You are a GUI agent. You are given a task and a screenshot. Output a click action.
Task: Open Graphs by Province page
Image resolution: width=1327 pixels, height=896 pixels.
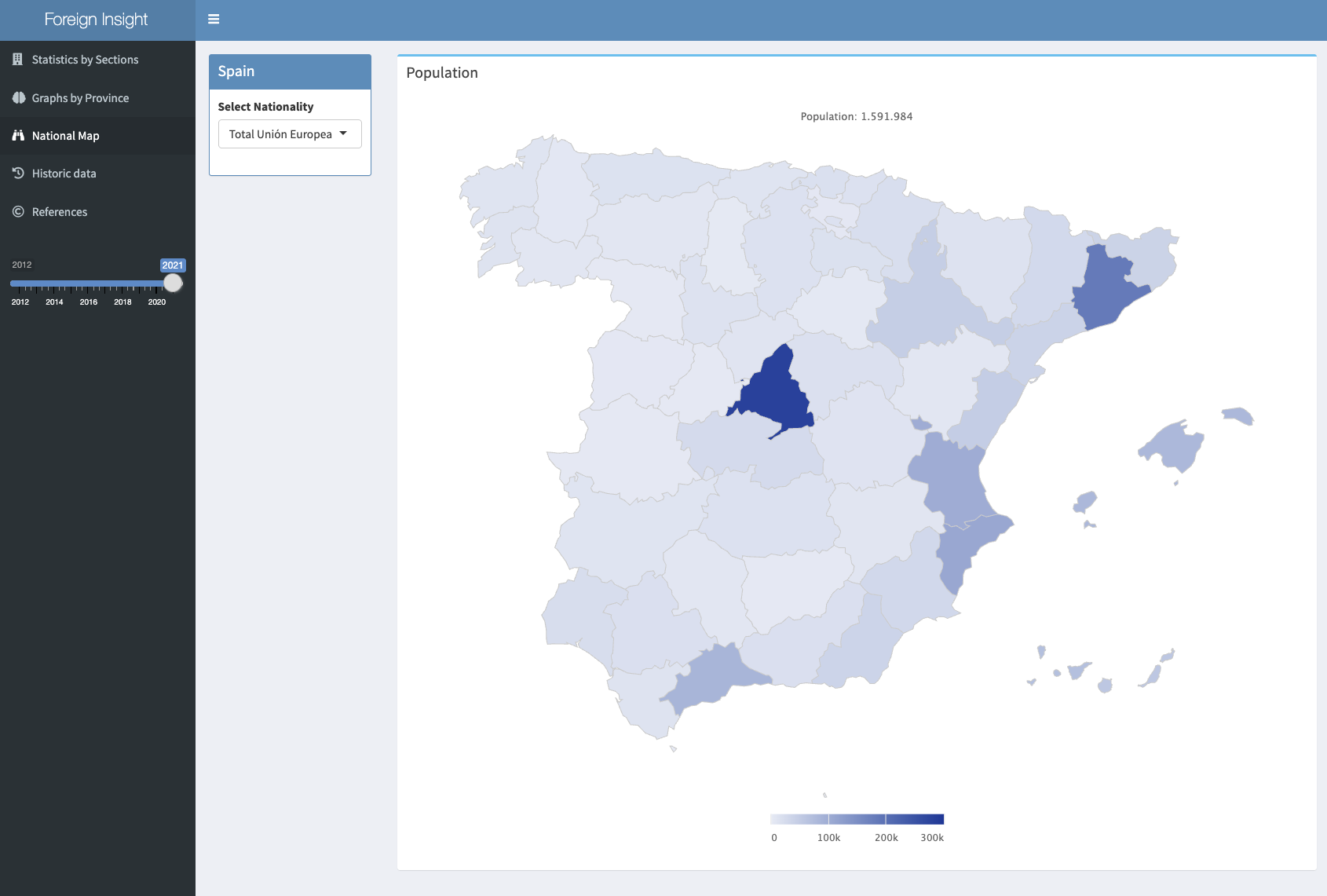pyautogui.click(x=97, y=98)
